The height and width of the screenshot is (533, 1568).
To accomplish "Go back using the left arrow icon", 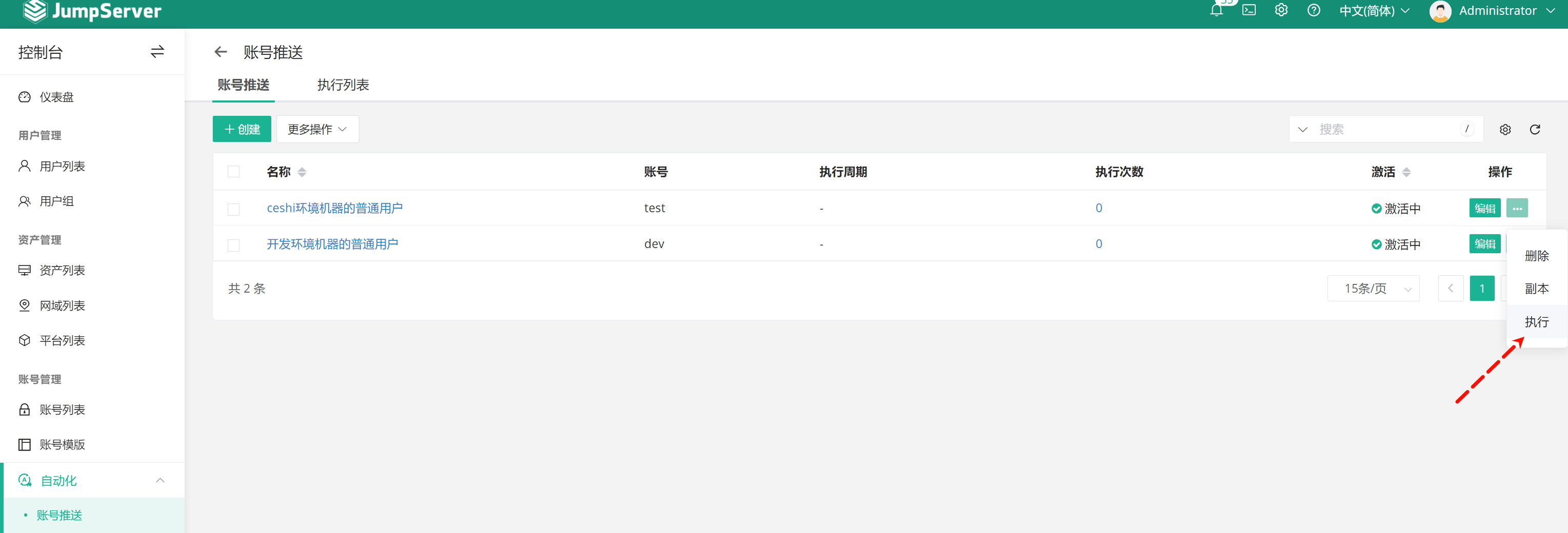I will tap(221, 52).
